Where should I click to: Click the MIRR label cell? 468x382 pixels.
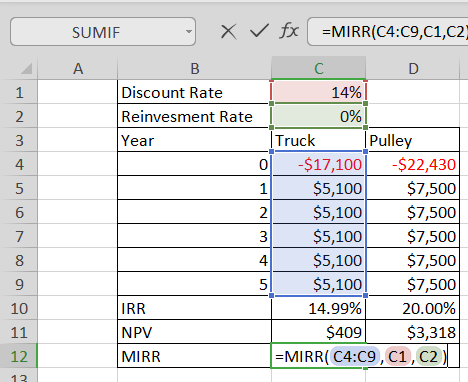coord(195,356)
